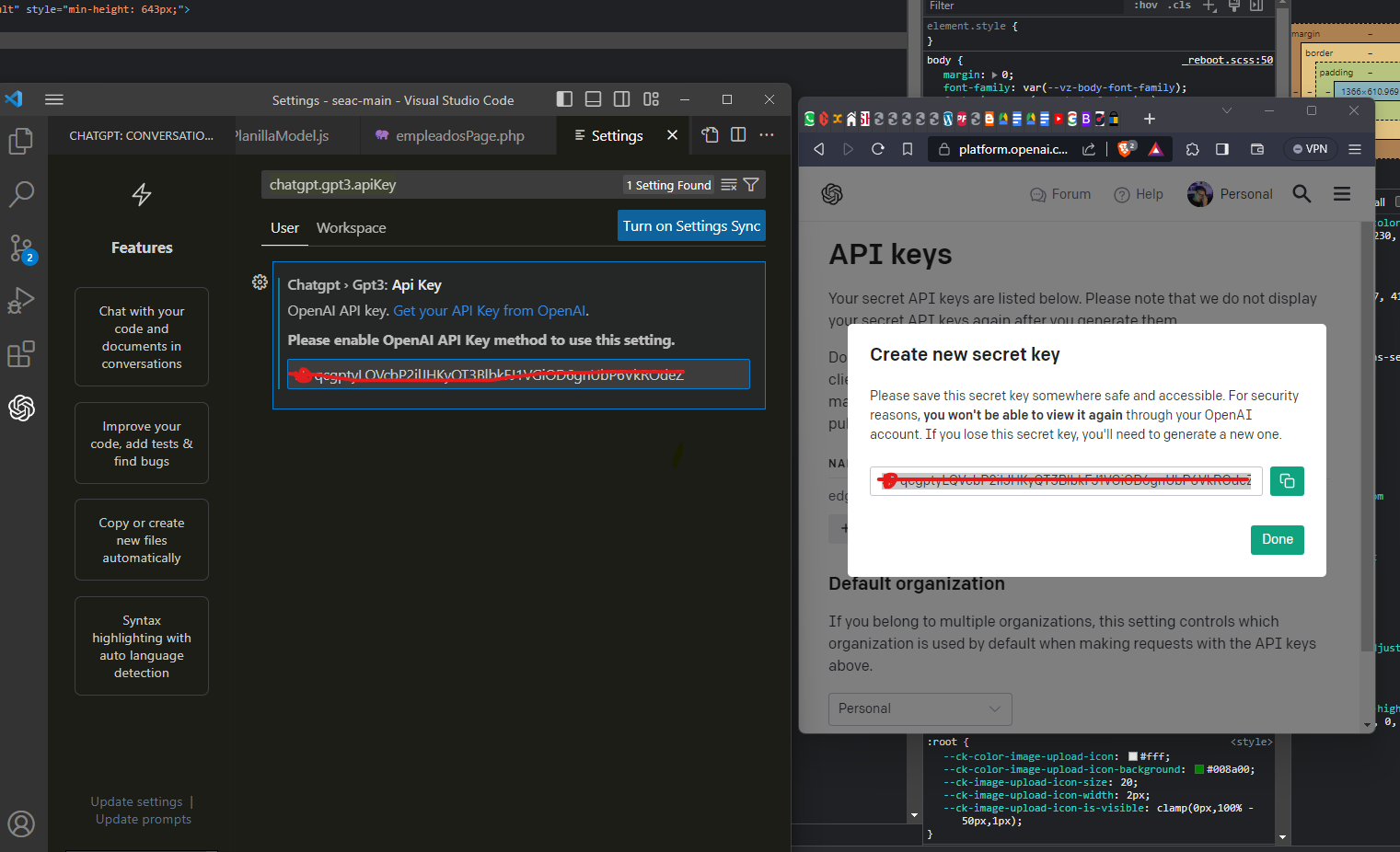Click Update settings link in ChatGPT panel
Image resolution: width=1400 pixels, height=852 pixels.
pyautogui.click(x=137, y=802)
